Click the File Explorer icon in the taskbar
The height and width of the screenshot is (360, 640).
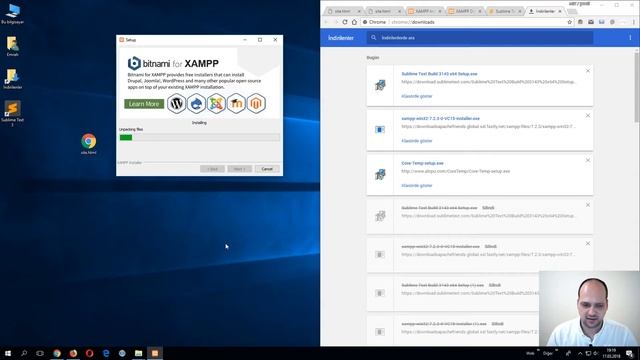coord(138,353)
